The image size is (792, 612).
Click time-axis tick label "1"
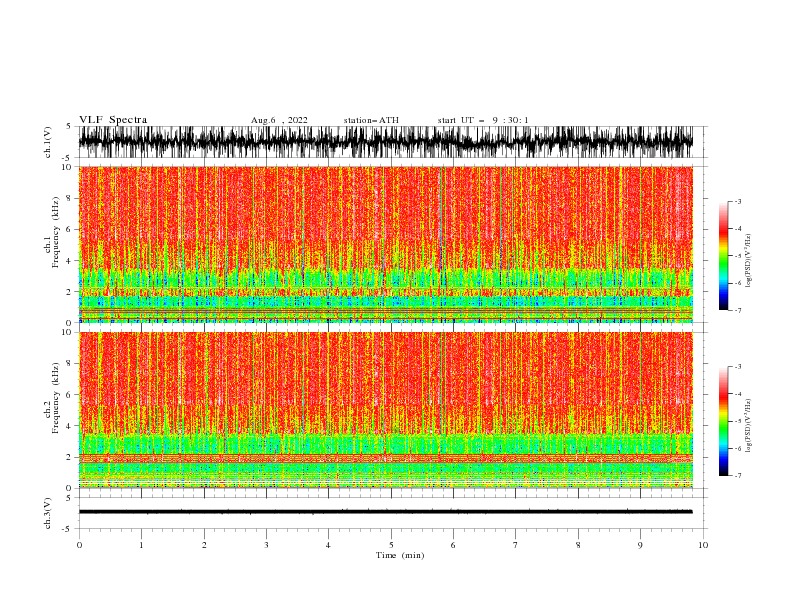pyautogui.click(x=141, y=545)
